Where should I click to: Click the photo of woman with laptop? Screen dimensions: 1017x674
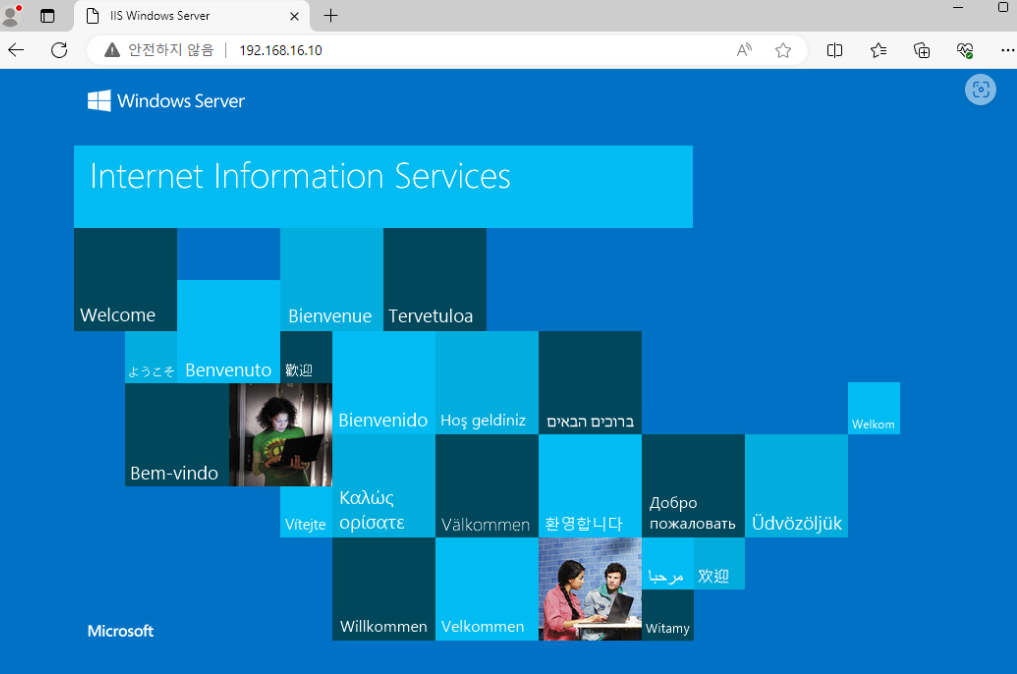[x=280, y=434]
